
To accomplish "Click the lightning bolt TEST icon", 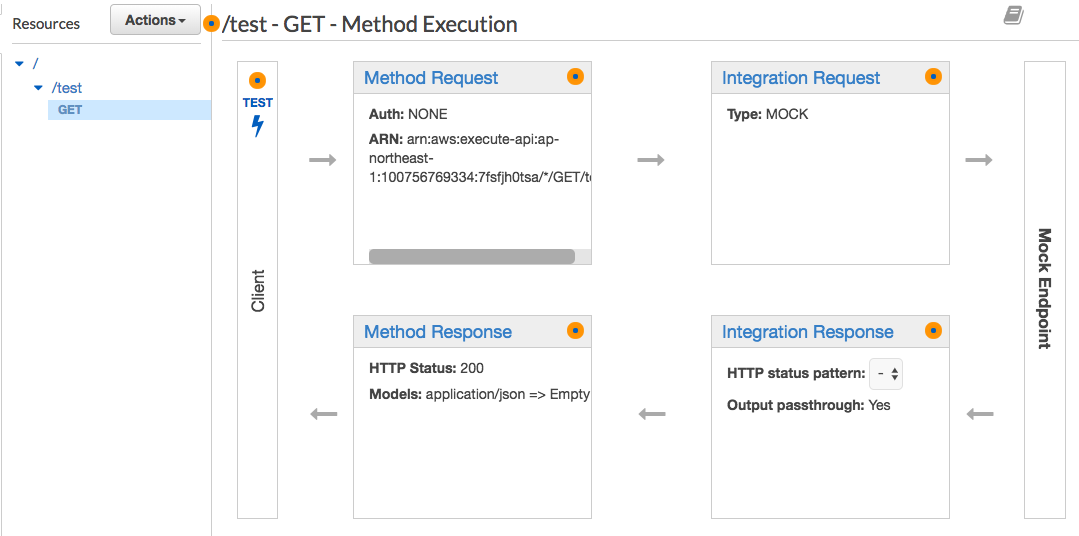I will (x=257, y=126).
